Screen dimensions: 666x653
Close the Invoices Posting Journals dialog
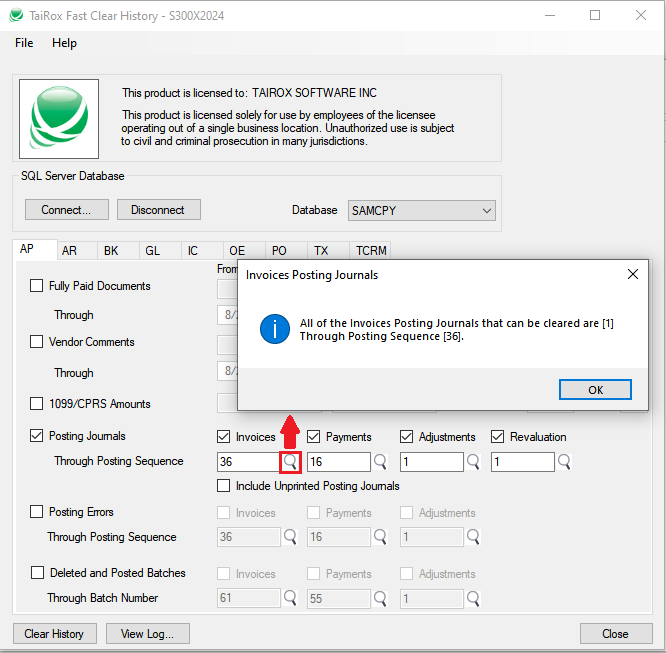633,274
